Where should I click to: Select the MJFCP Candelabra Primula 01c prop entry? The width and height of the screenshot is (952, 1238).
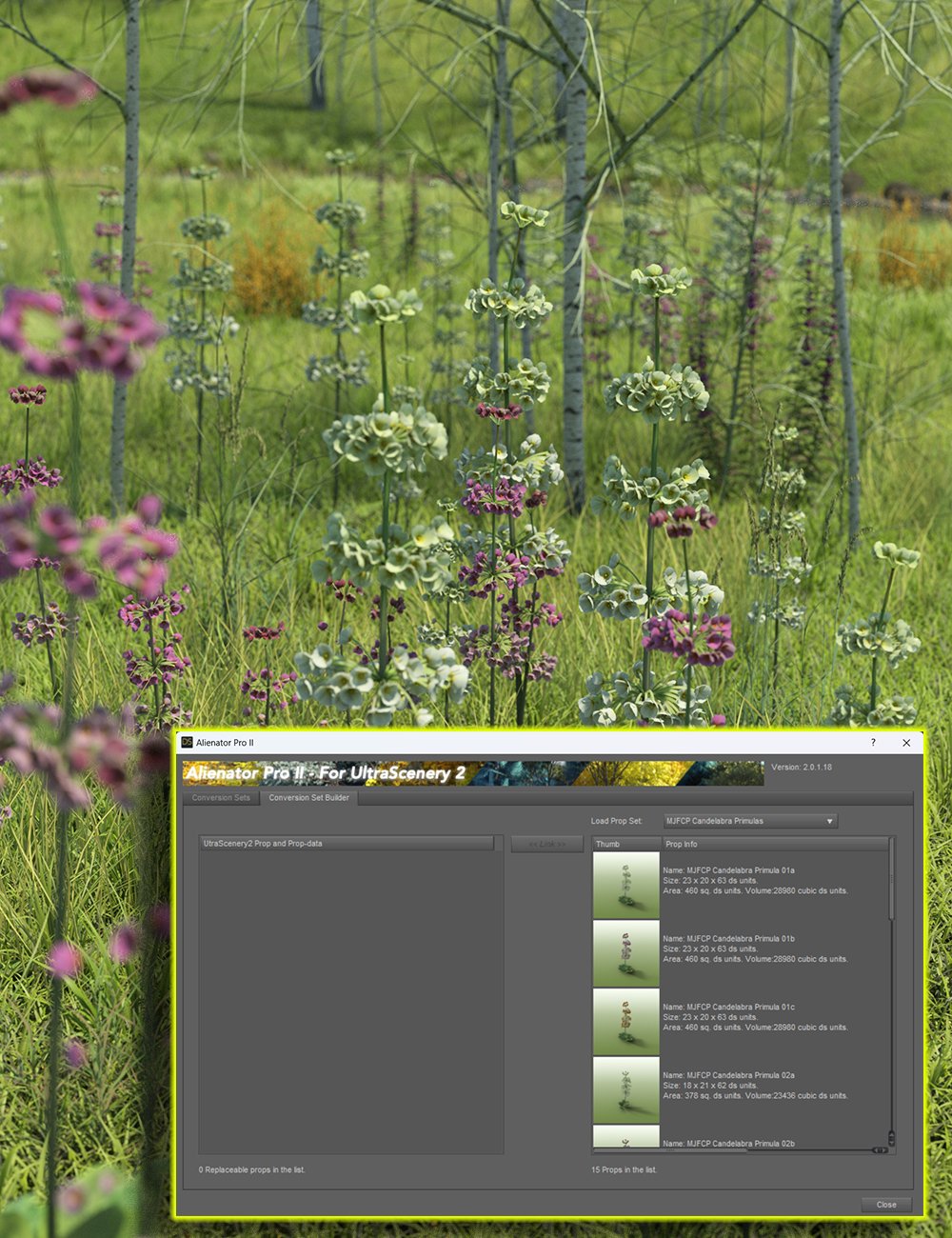coord(752,1017)
